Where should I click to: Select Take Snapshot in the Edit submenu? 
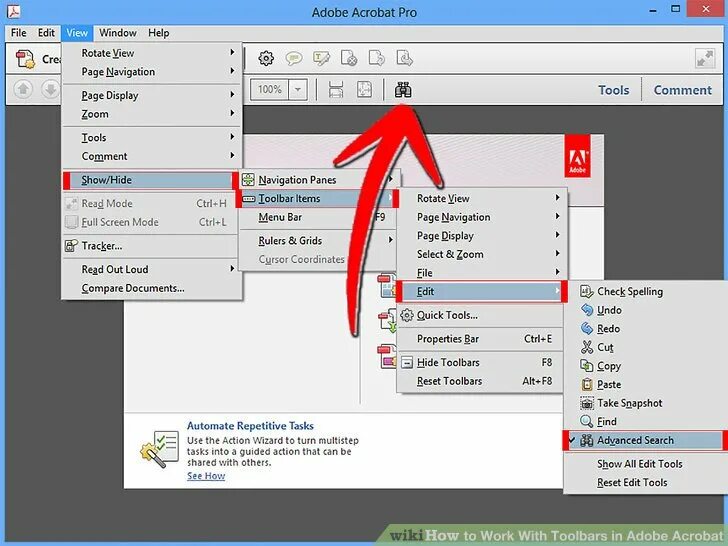(643, 403)
